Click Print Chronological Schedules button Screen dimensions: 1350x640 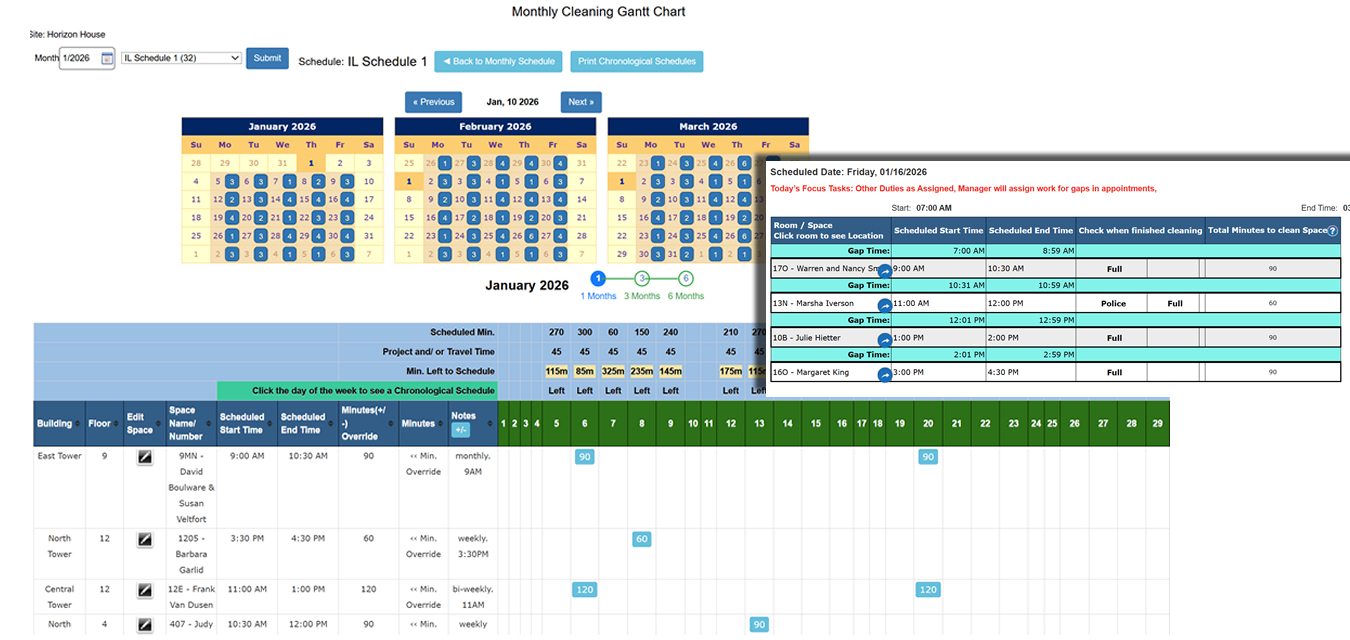pos(637,61)
